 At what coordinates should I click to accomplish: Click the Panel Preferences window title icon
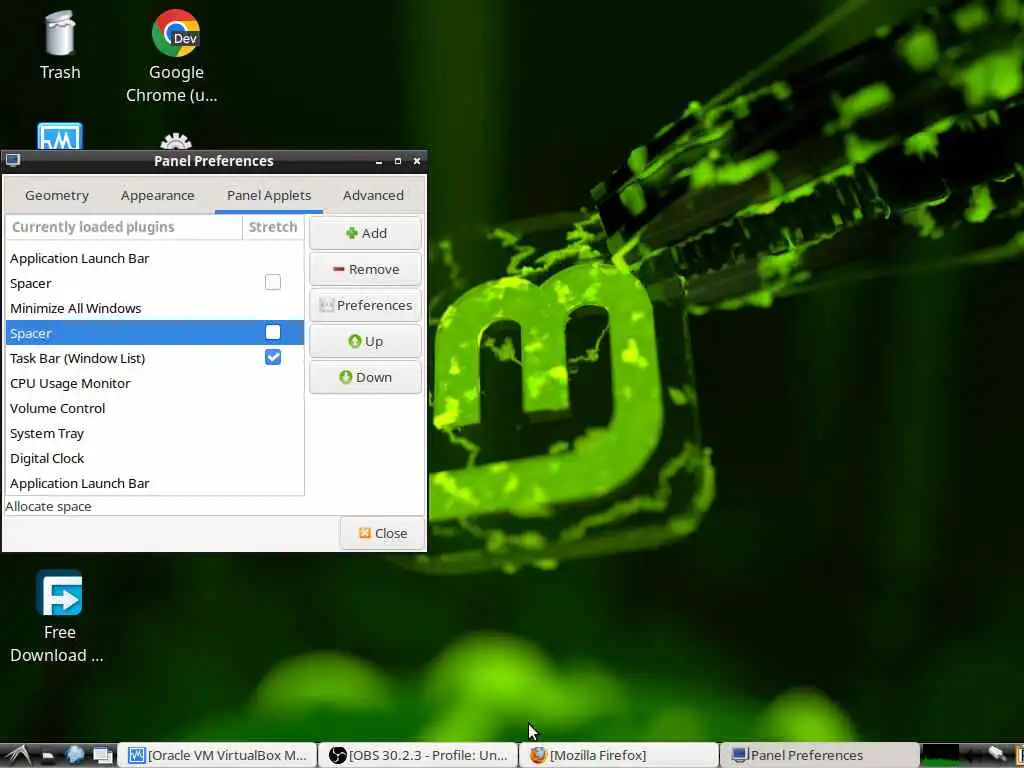[x=13, y=160]
